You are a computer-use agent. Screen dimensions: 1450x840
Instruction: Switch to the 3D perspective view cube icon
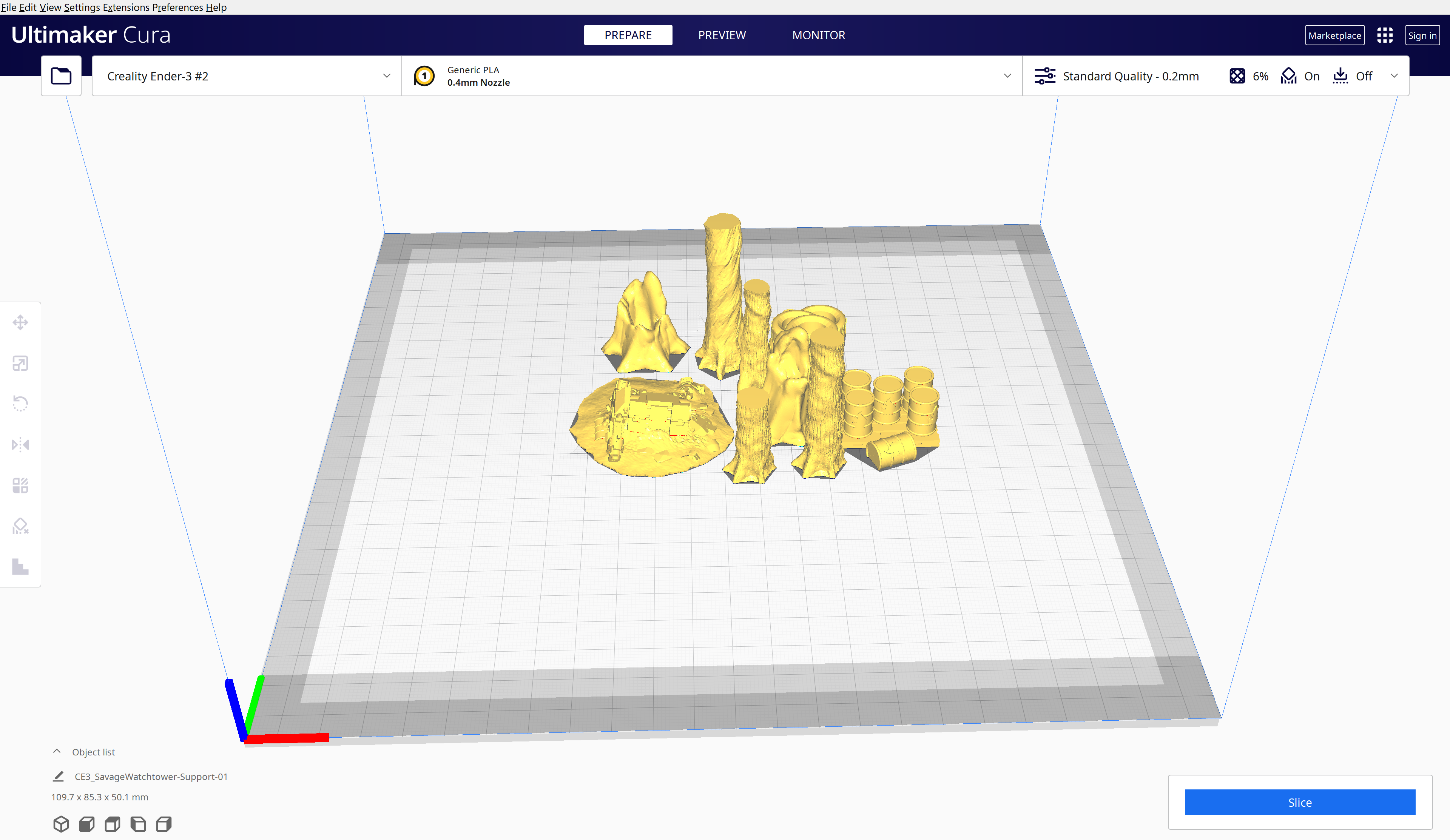(x=61, y=824)
